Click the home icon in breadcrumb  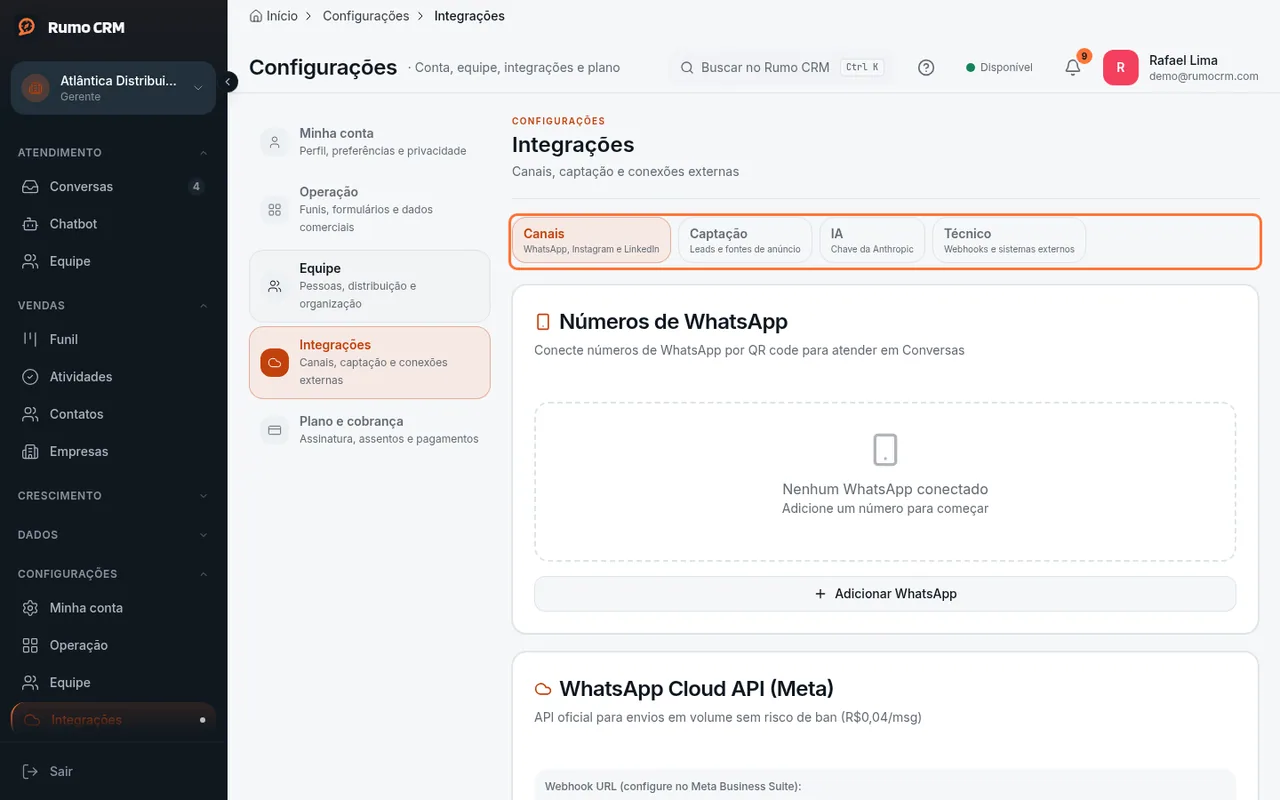256,16
